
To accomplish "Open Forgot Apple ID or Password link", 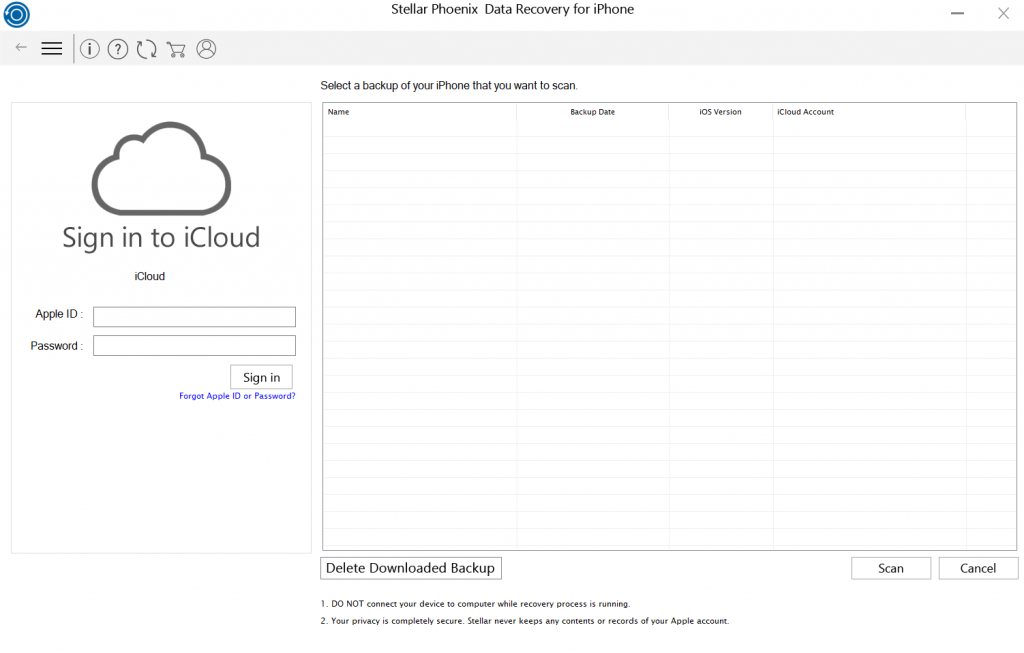I will [237, 396].
